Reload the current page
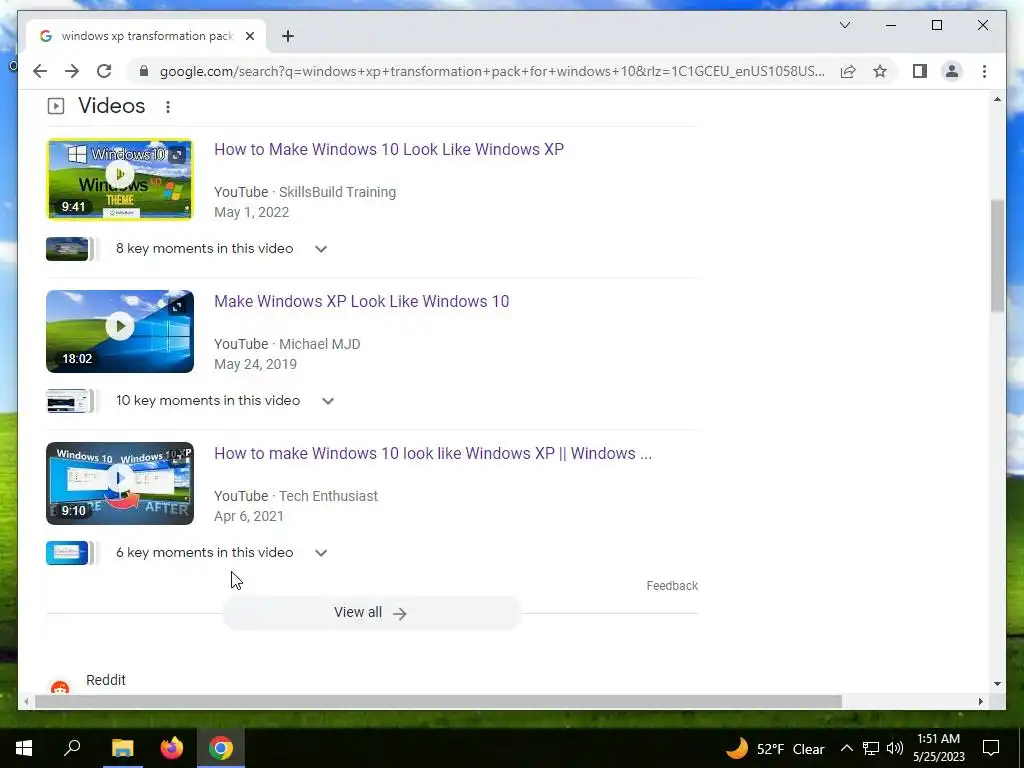1024x768 pixels. pyautogui.click(x=104, y=71)
